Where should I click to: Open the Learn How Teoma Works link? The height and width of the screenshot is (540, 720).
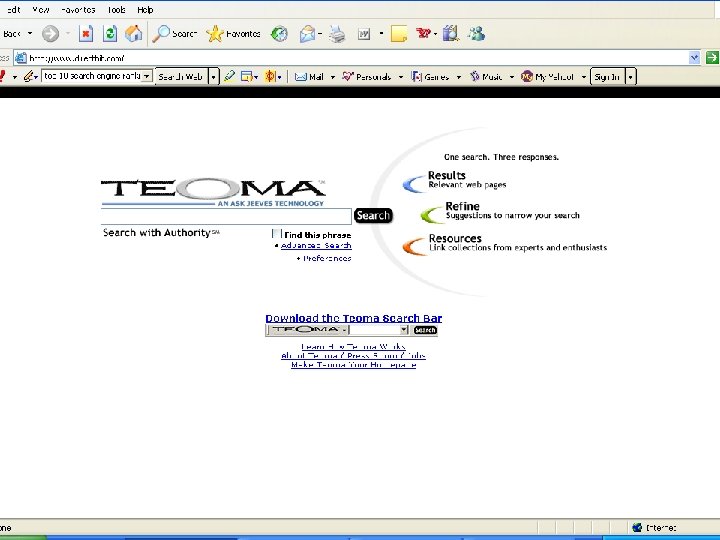(x=353, y=347)
